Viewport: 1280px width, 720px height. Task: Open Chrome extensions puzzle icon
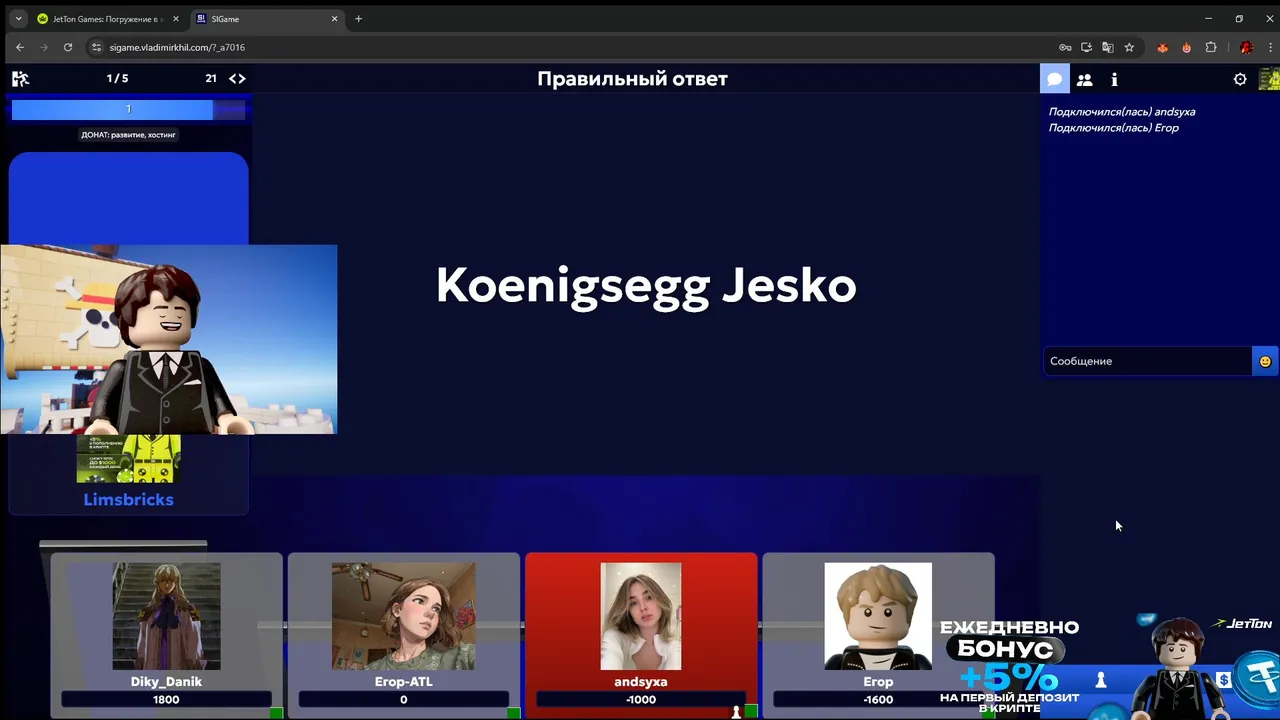coord(1211,47)
